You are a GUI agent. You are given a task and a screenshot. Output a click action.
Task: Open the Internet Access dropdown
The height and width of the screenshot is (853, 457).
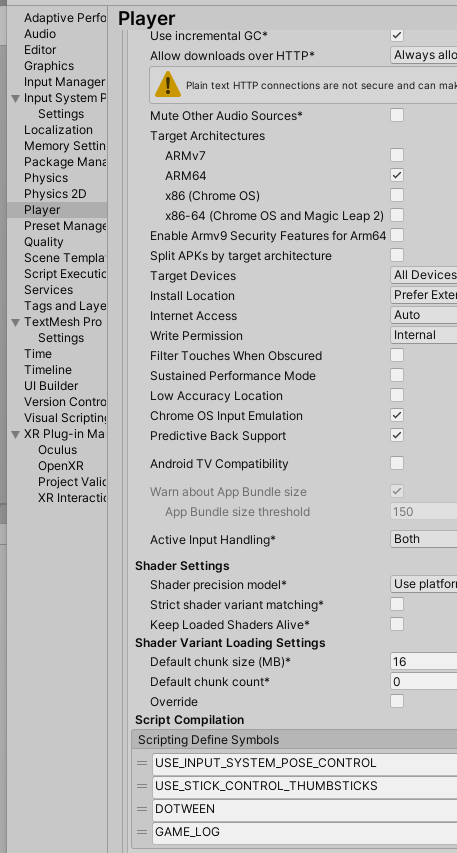[424, 315]
